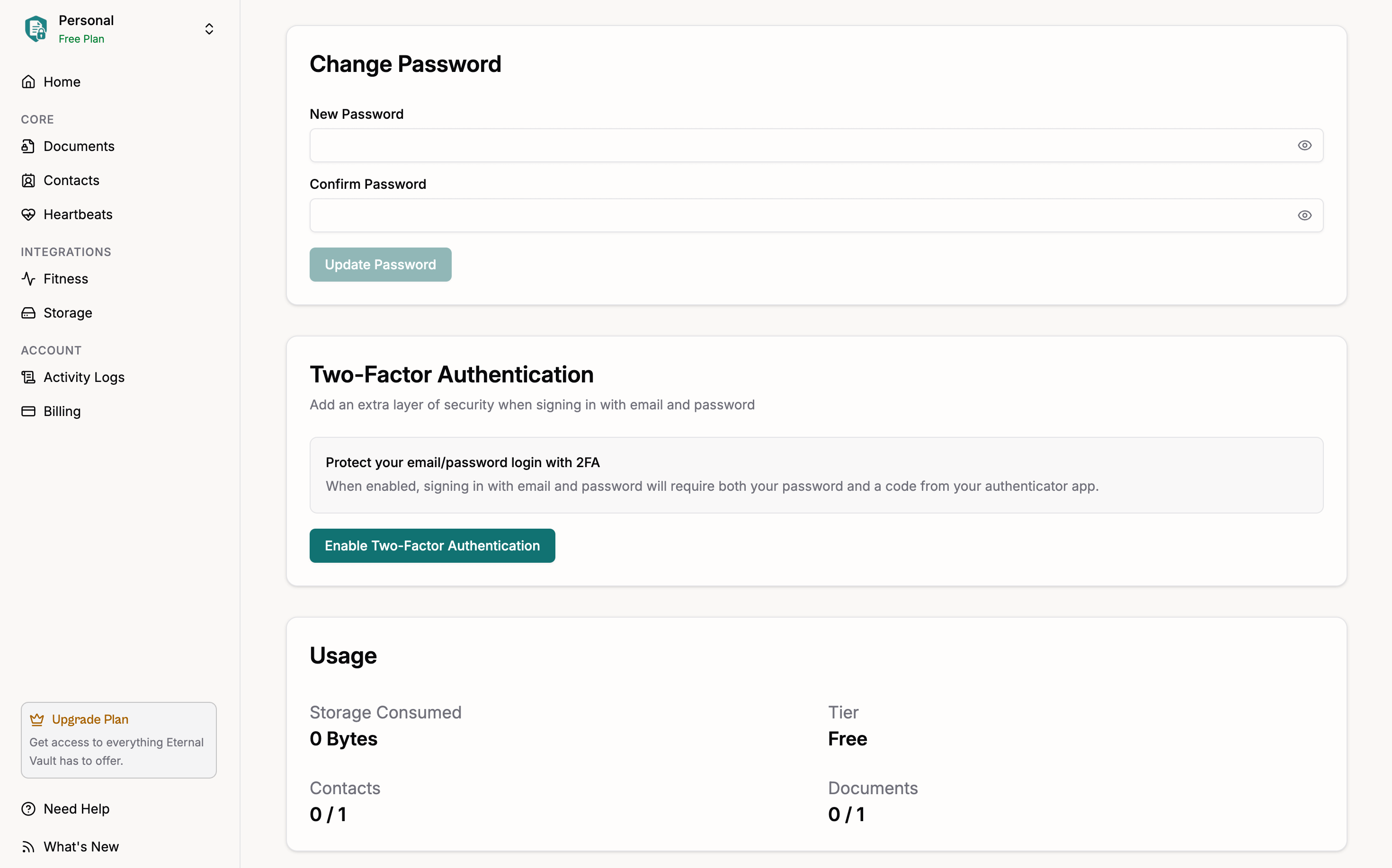Open the Need Help menu item

[x=76, y=808]
